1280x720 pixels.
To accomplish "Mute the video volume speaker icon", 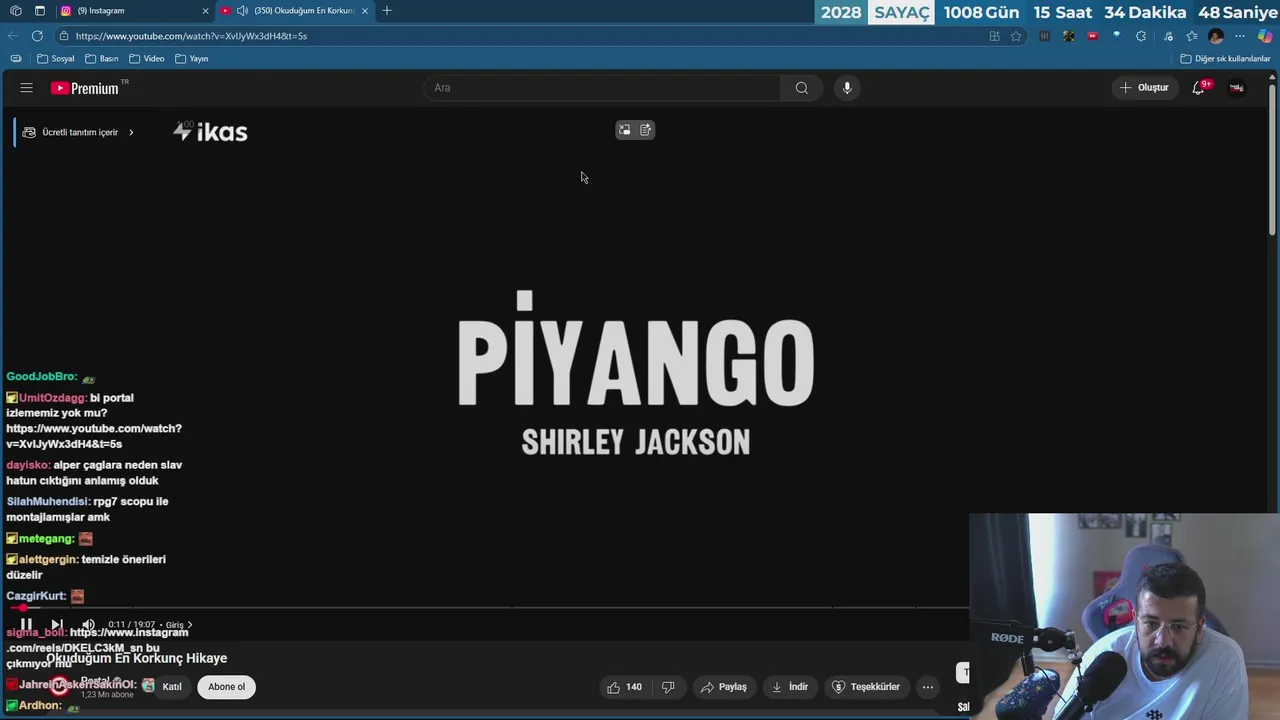I will [x=88, y=624].
